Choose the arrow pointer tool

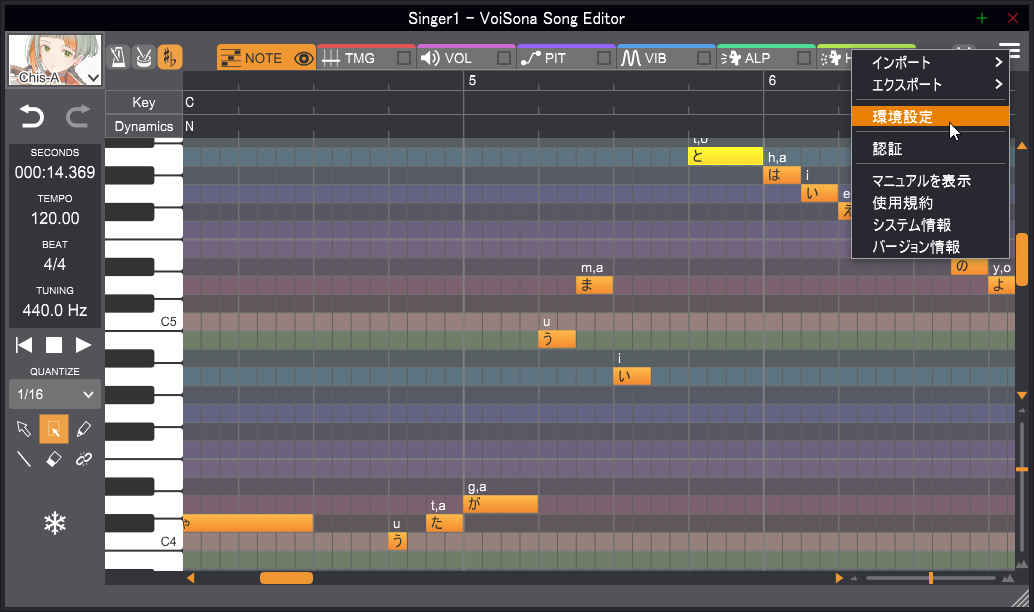click(24, 429)
